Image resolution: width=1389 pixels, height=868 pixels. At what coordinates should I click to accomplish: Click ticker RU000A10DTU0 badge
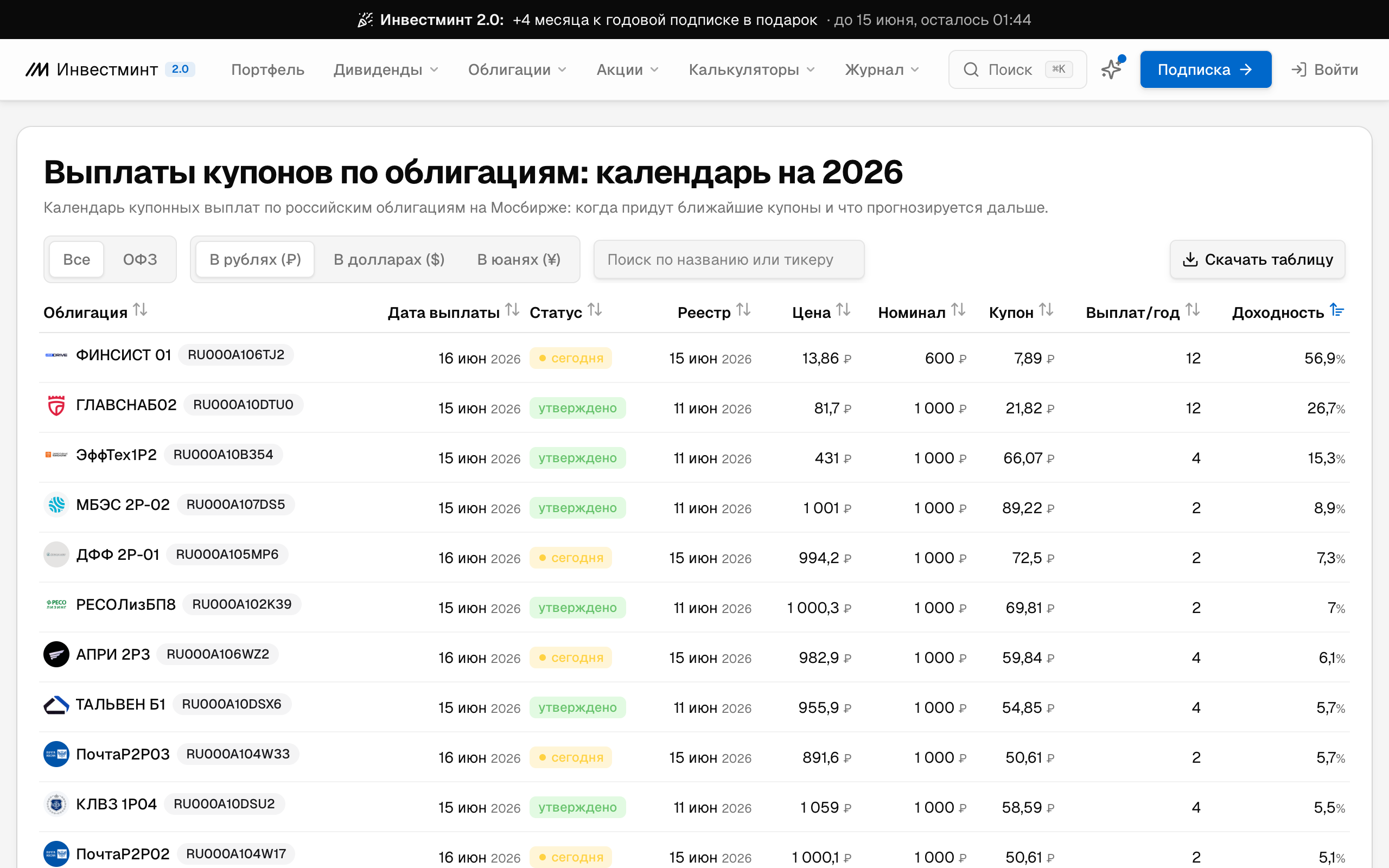[x=244, y=405]
